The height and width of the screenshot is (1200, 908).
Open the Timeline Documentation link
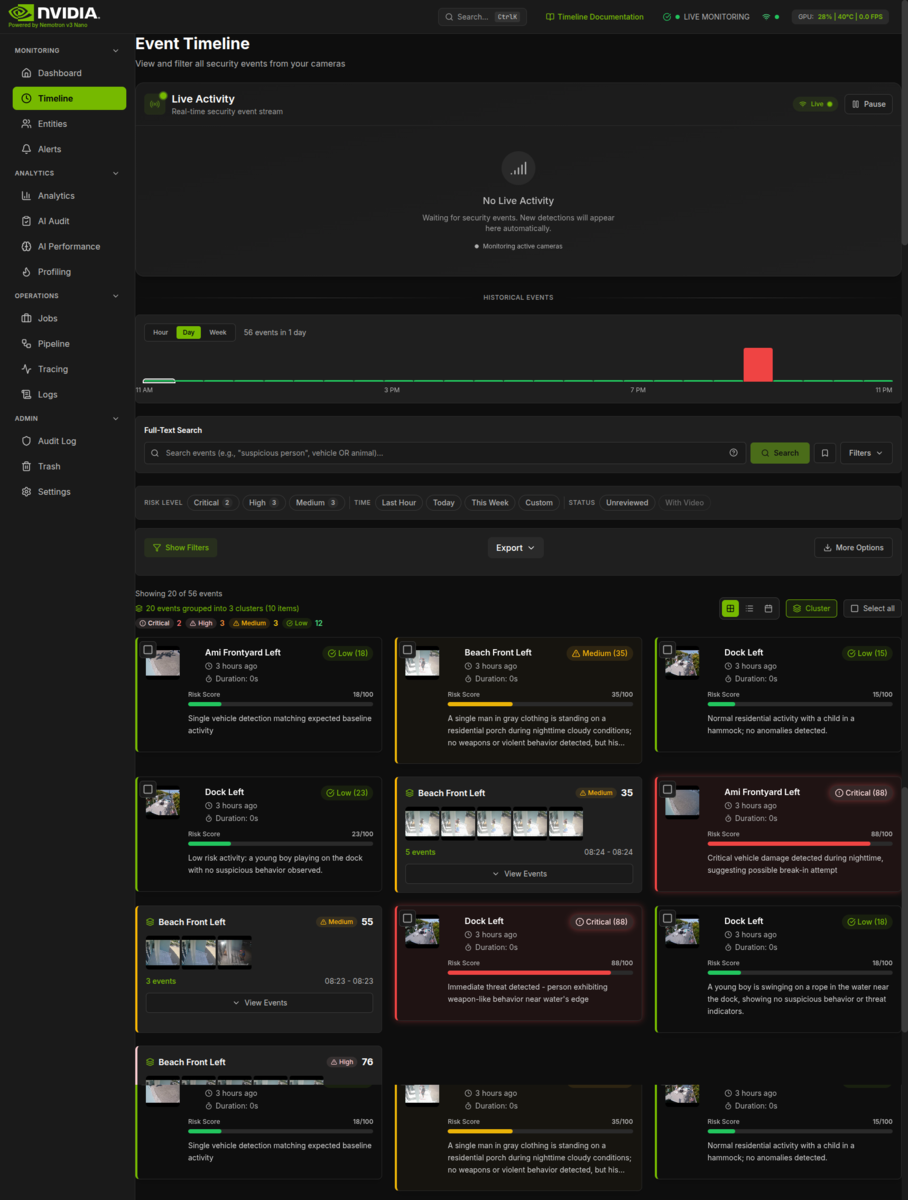point(594,17)
